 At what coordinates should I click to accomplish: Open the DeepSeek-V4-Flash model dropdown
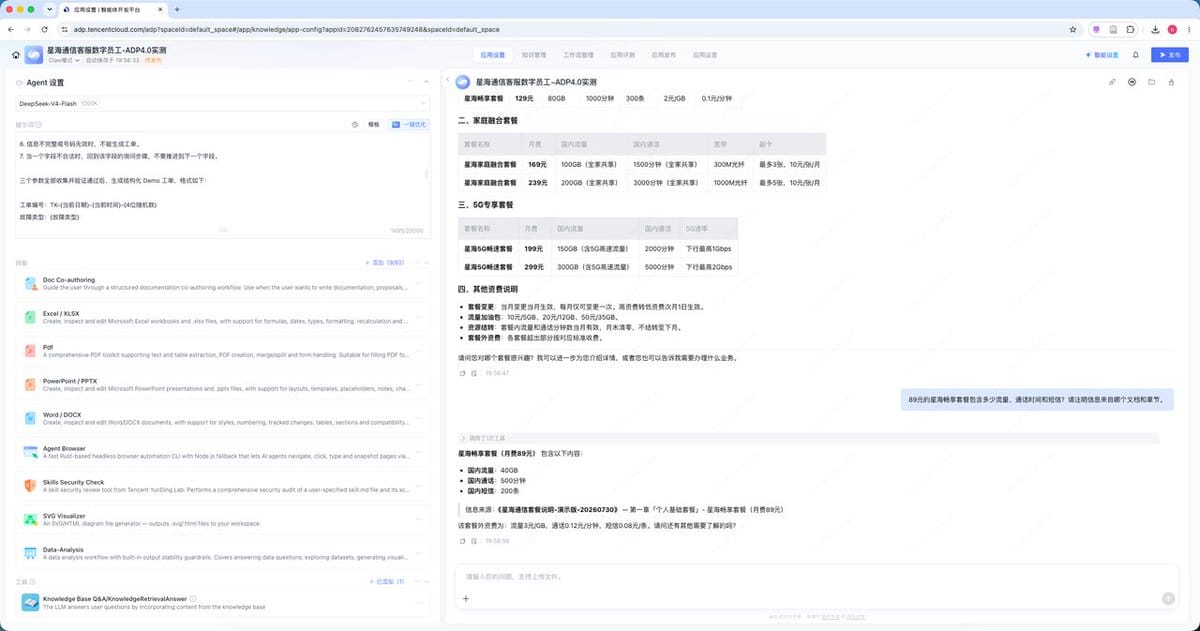point(224,103)
